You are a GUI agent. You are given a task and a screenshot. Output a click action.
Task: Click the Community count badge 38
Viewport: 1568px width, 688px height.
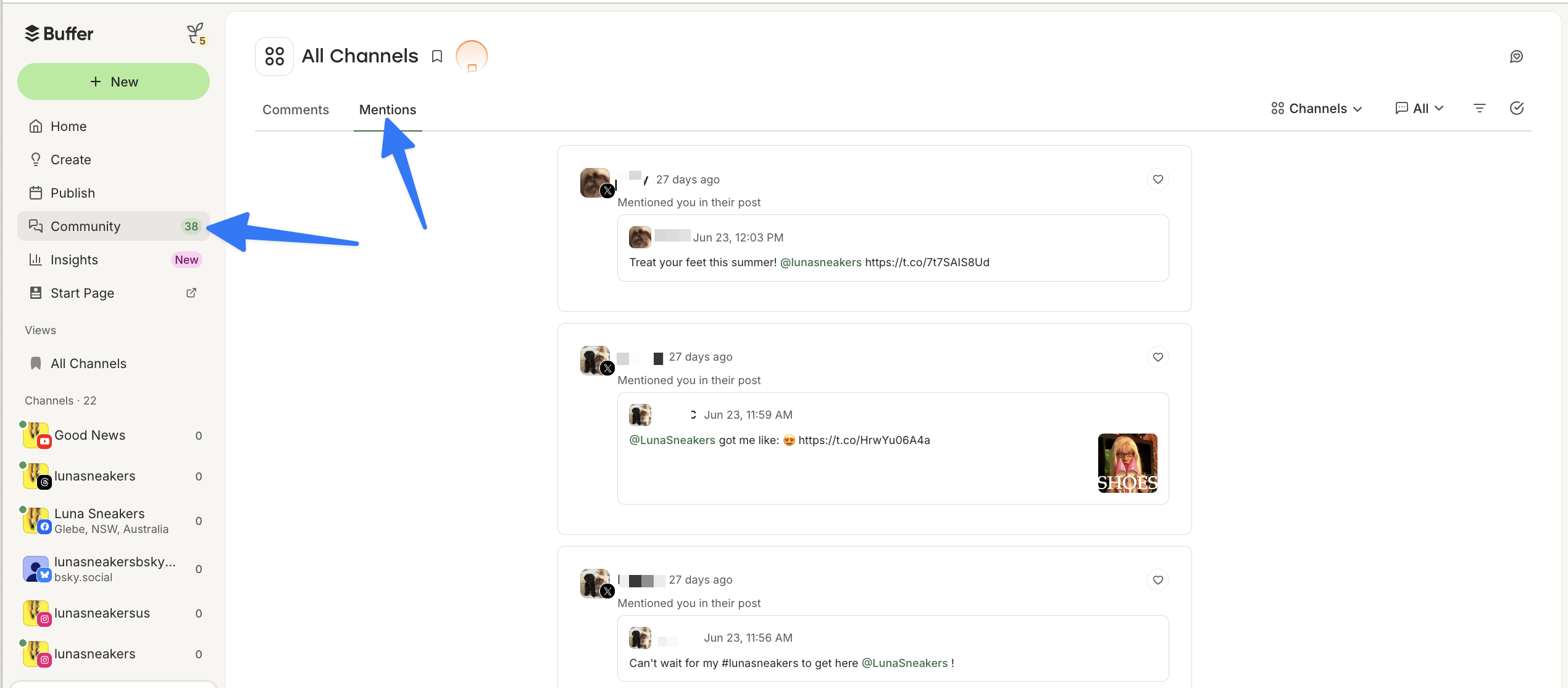191,226
